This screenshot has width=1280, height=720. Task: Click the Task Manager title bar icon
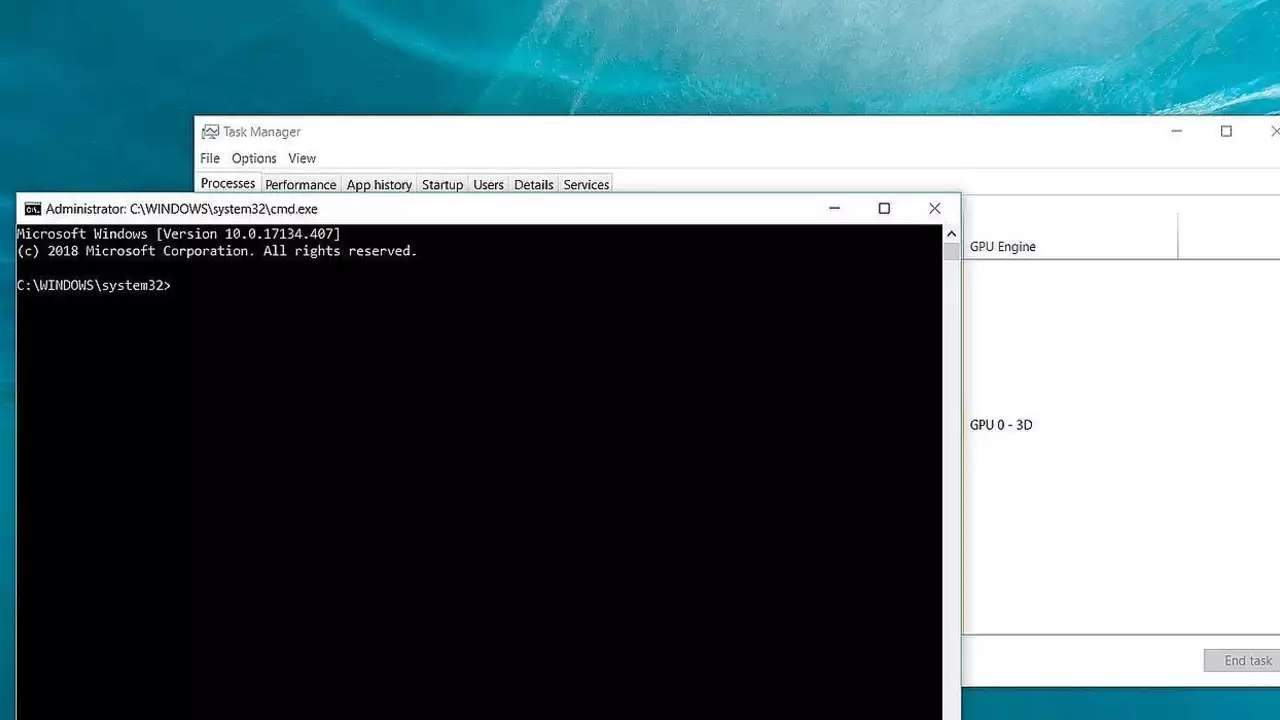210,132
